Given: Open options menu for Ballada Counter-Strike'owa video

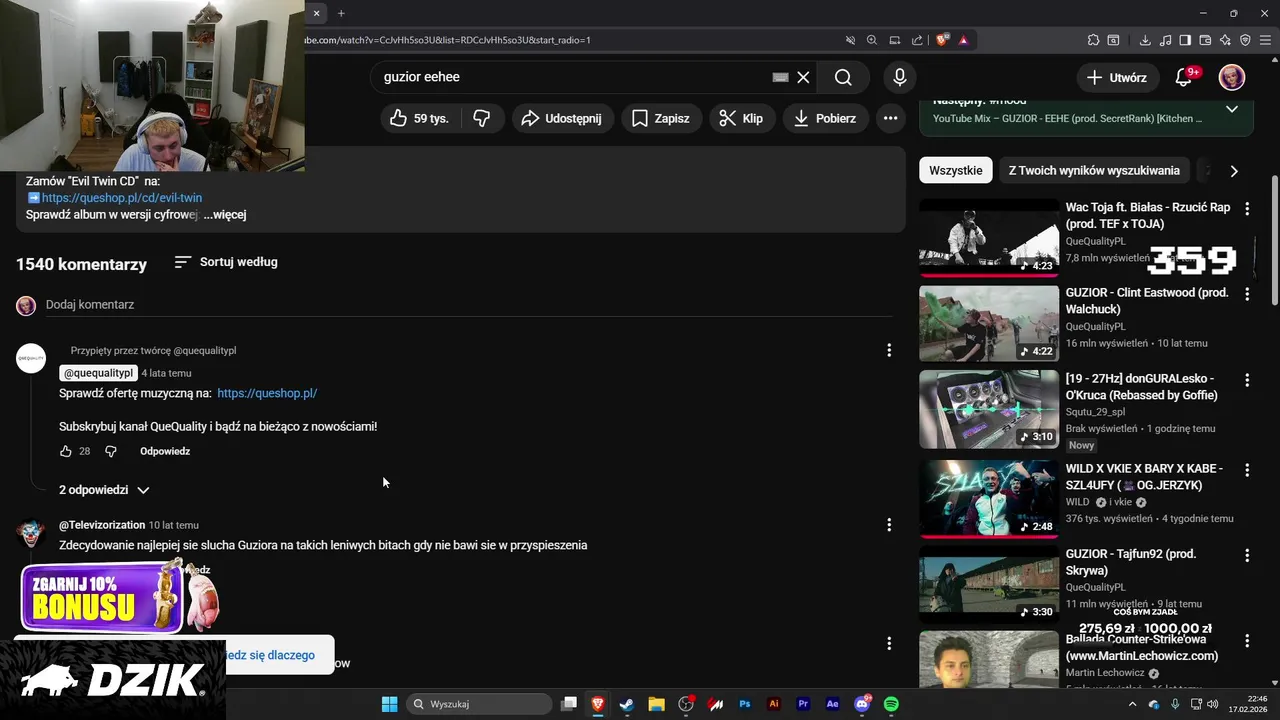Looking at the screenshot, I should point(1247,640).
